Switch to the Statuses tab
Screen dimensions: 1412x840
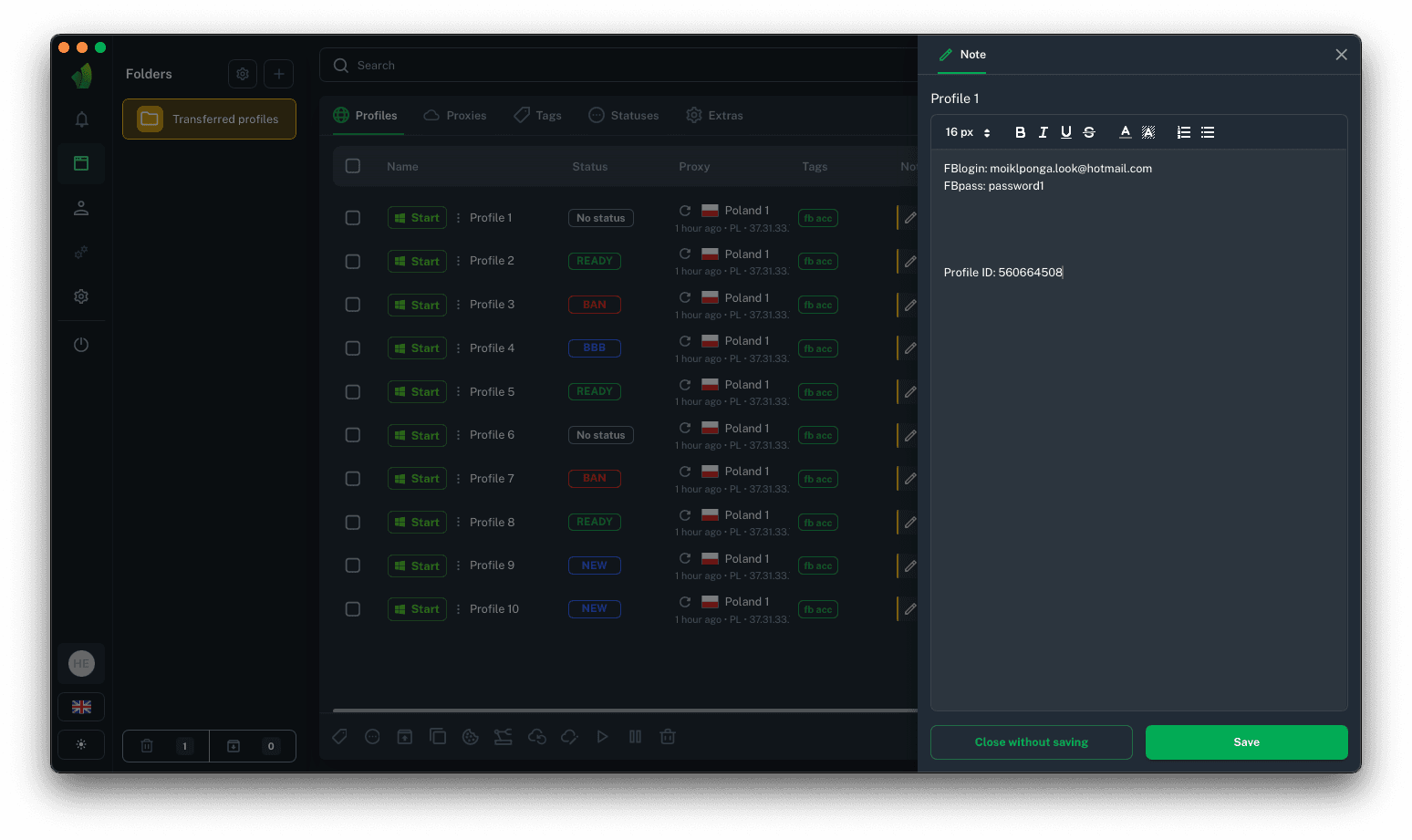(624, 116)
